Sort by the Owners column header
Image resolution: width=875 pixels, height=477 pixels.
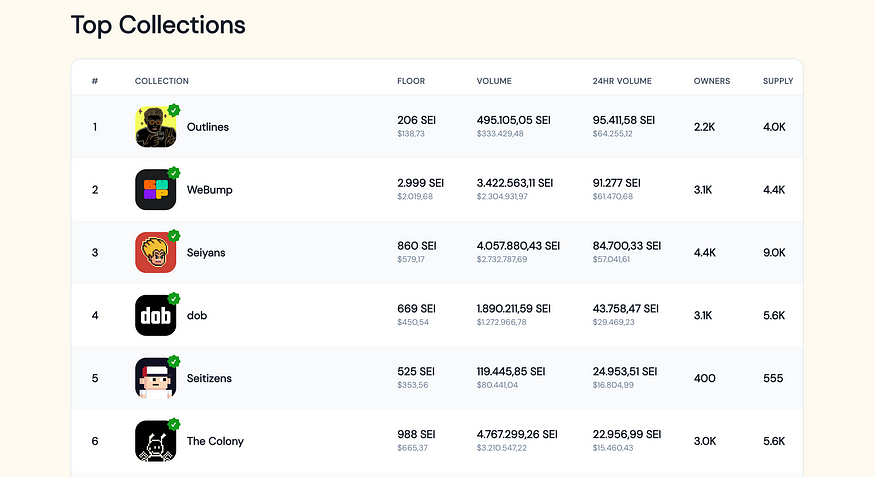coord(712,81)
